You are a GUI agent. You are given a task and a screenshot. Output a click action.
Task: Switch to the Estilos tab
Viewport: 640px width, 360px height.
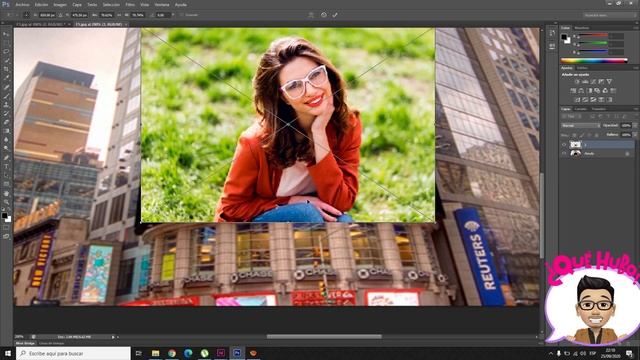[x=582, y=68]
